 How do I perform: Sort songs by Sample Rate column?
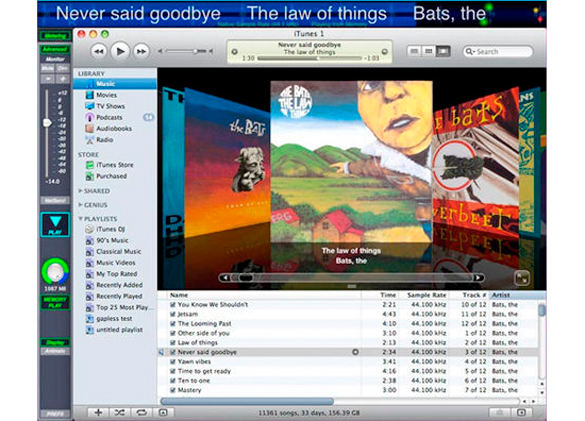pos(424,295)
